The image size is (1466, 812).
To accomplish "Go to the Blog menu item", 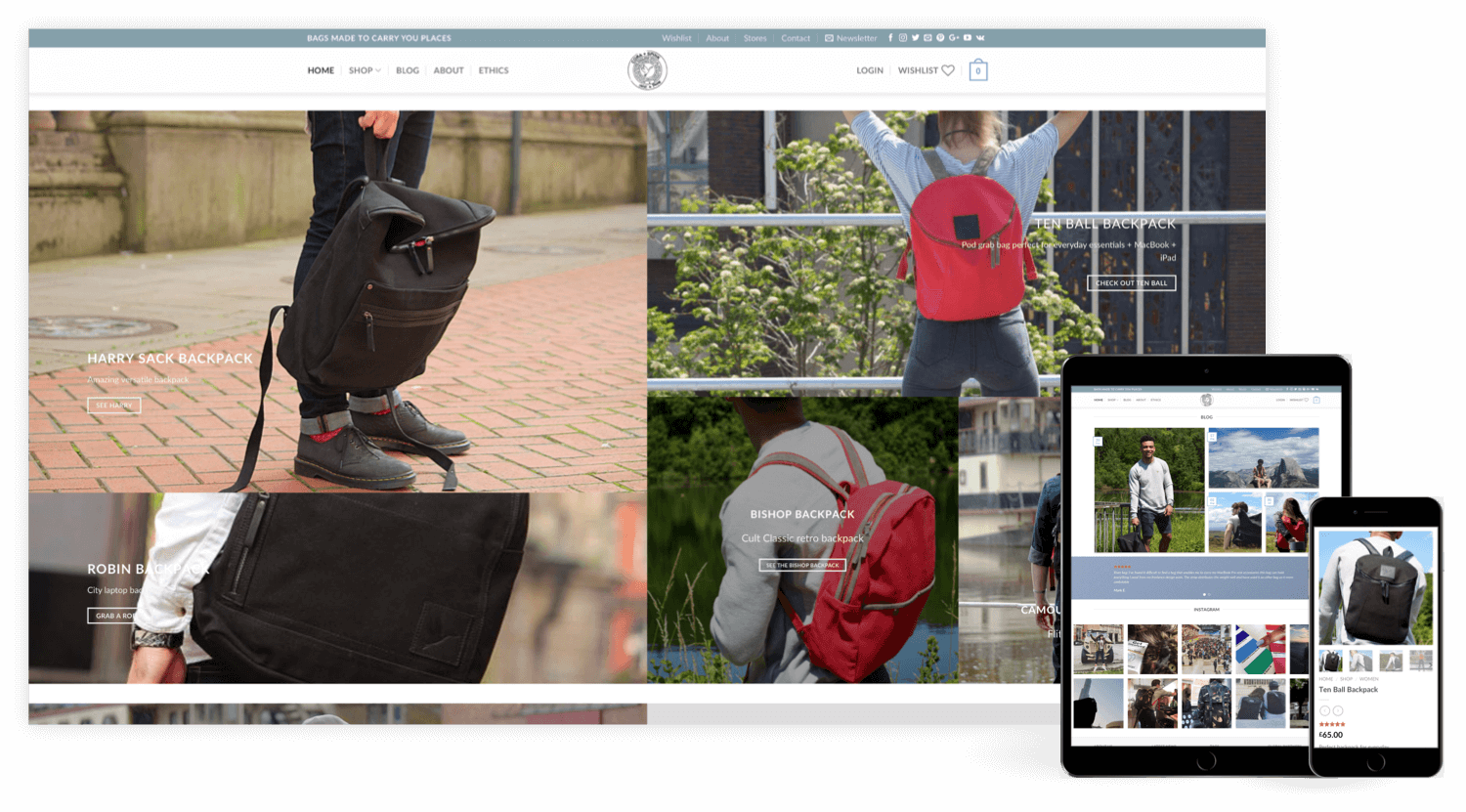I will tap(408, 70).
